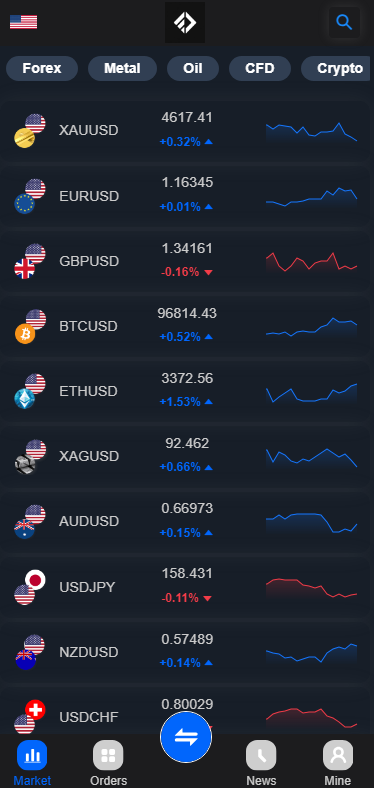Click the Bitcoin coin icon for BTCUSD

tap(25, 334)
